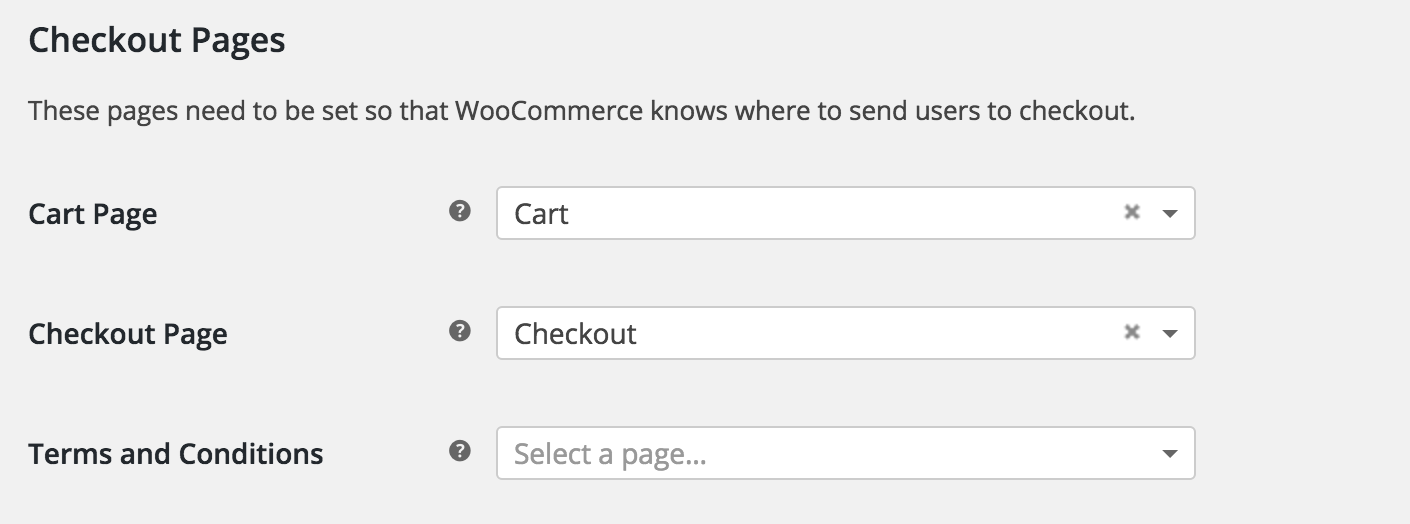Image resolution: width=1410 pixels, height=524 pixels.
Task: Click the 'Terms and Conditions' field label
Action: tap(176, 454)
